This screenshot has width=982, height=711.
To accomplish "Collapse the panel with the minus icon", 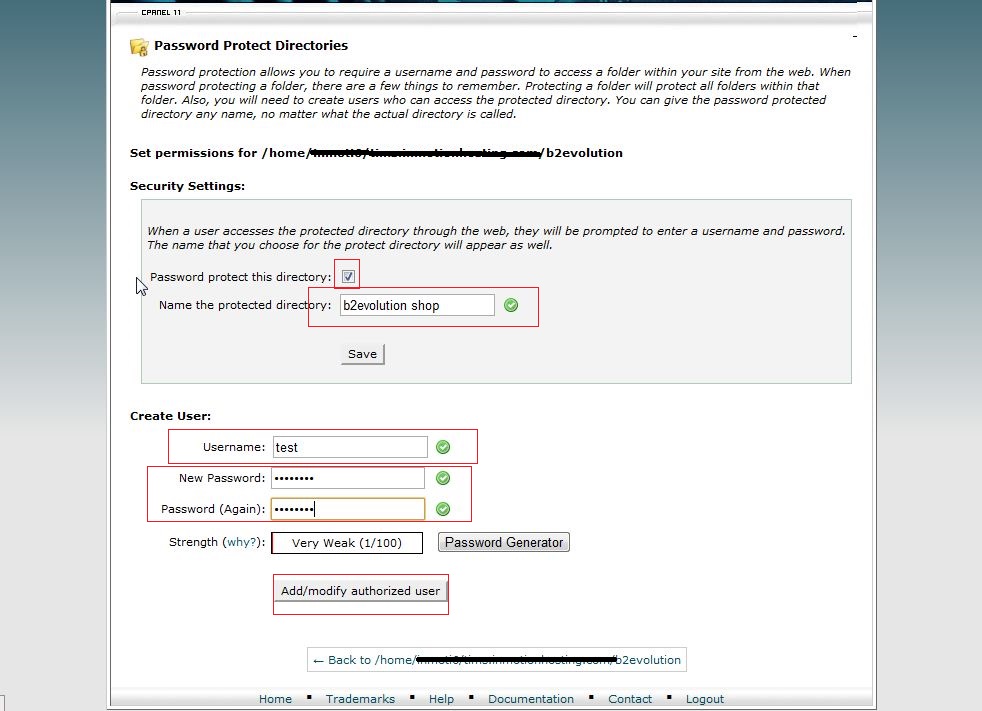I will [855, 36].
